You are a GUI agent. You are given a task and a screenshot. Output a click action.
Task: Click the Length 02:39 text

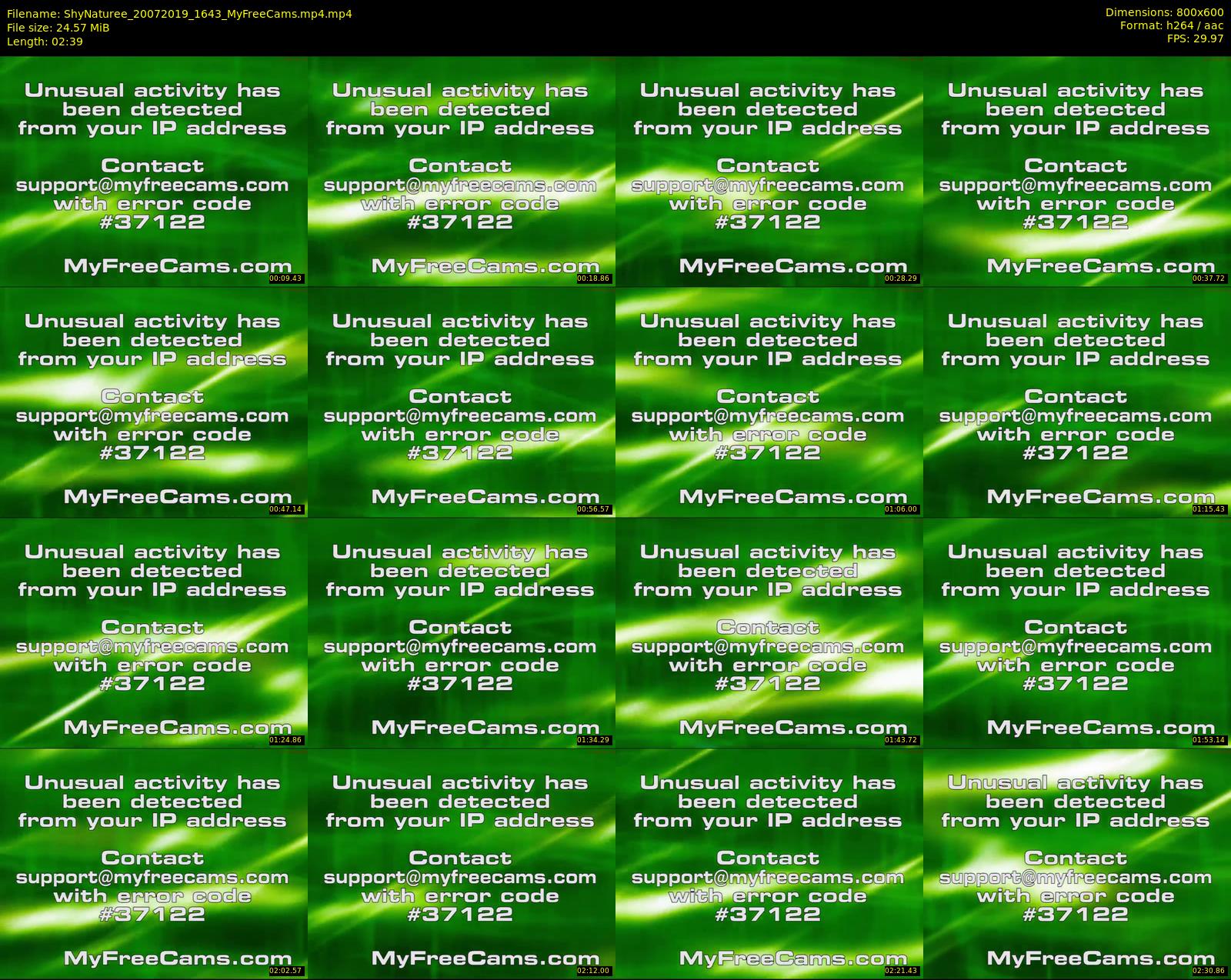pyautogui.click(x=45, y=42)
